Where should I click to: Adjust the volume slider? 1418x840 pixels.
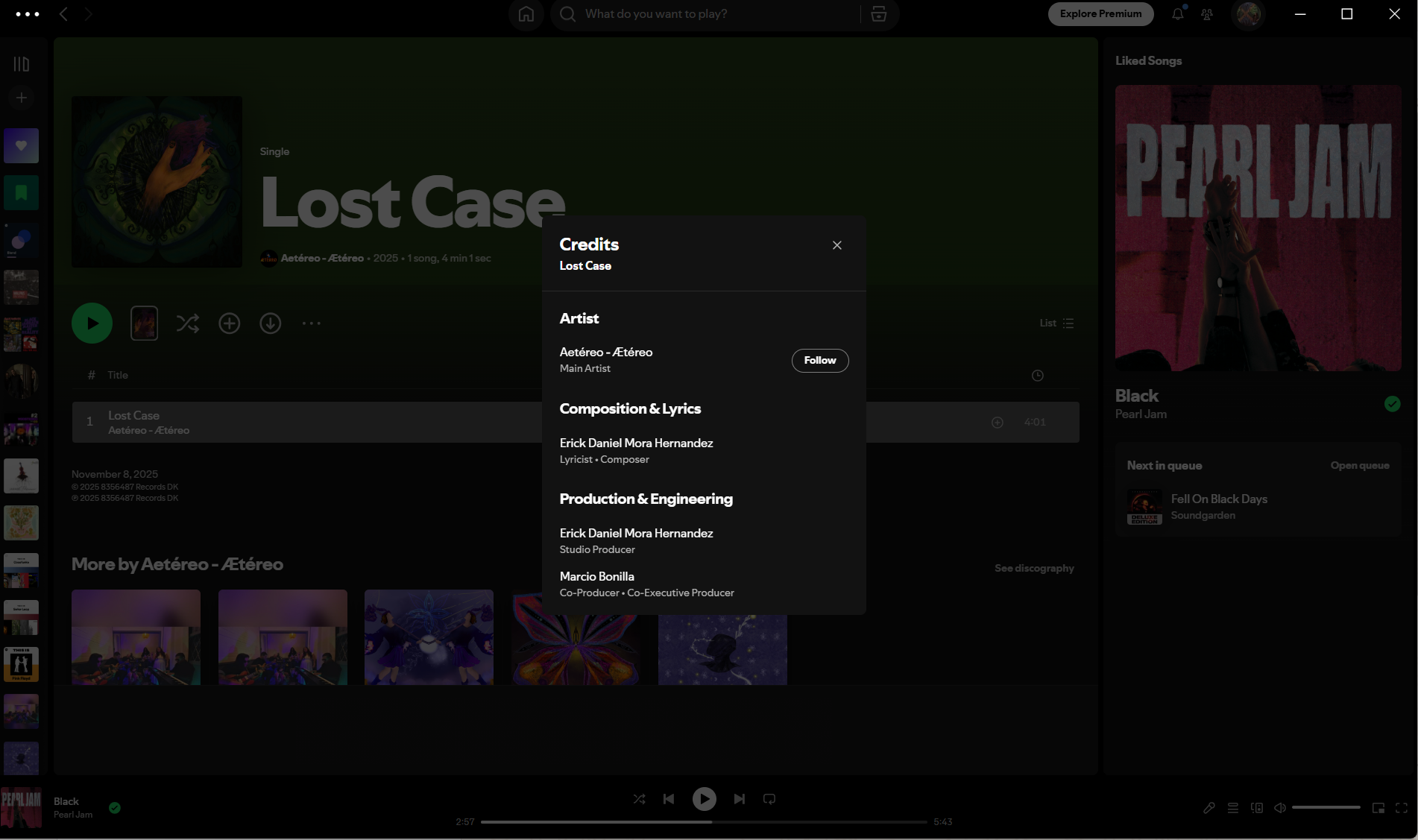pos(1326,807)
